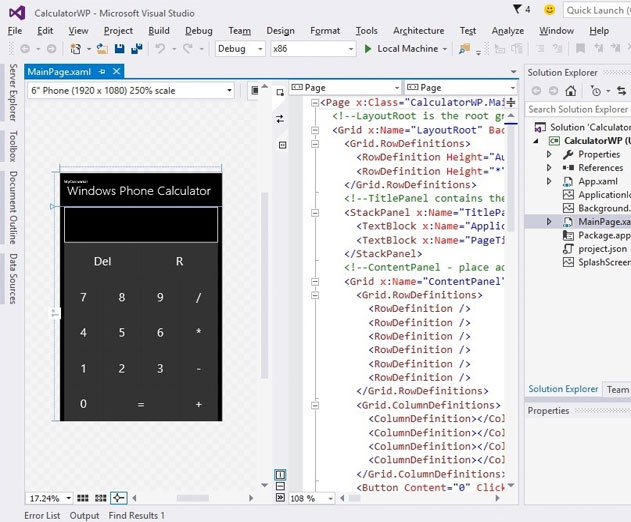Click the Quick Launch search box

[597, 10]
